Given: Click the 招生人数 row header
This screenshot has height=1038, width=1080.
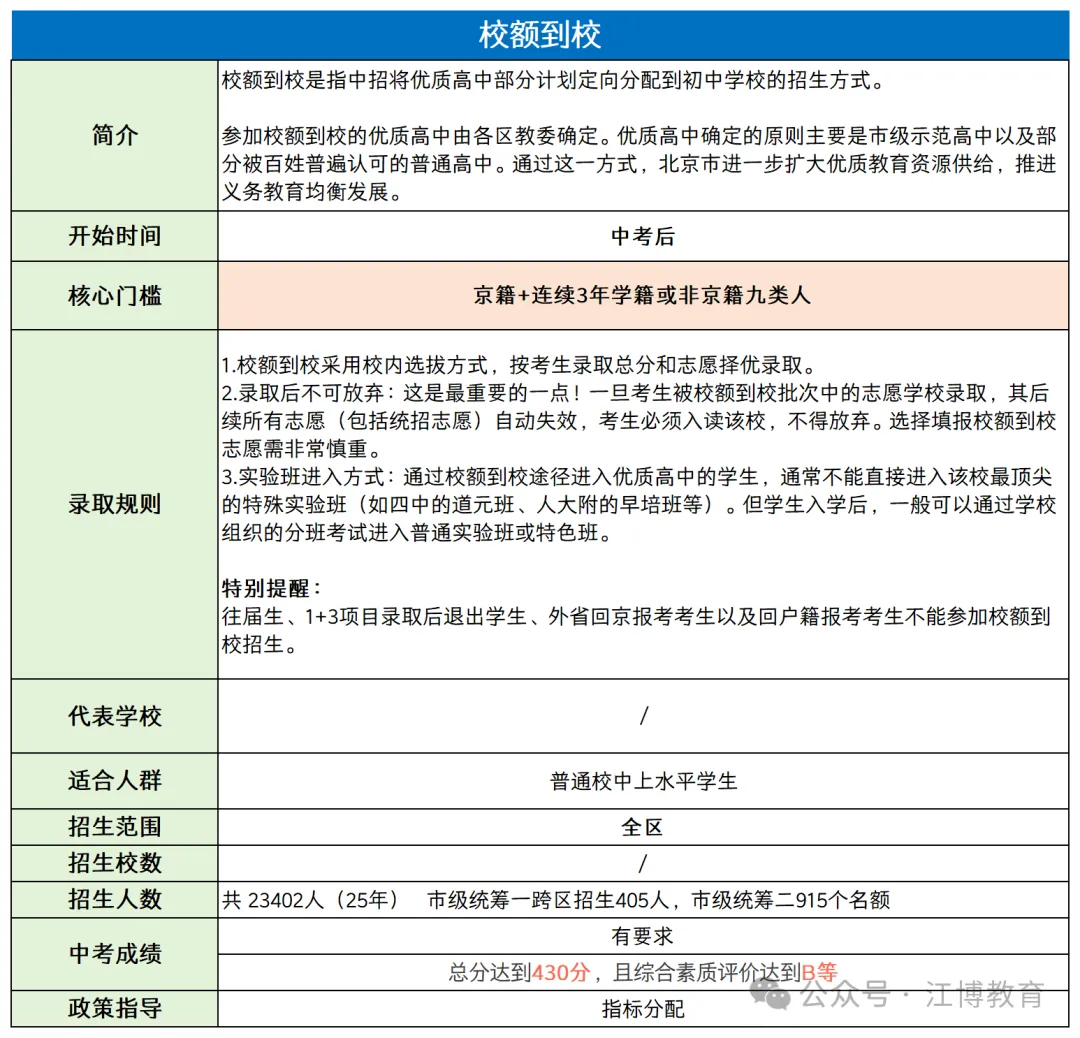Looking at the screenshot, I should click(113, 899).
